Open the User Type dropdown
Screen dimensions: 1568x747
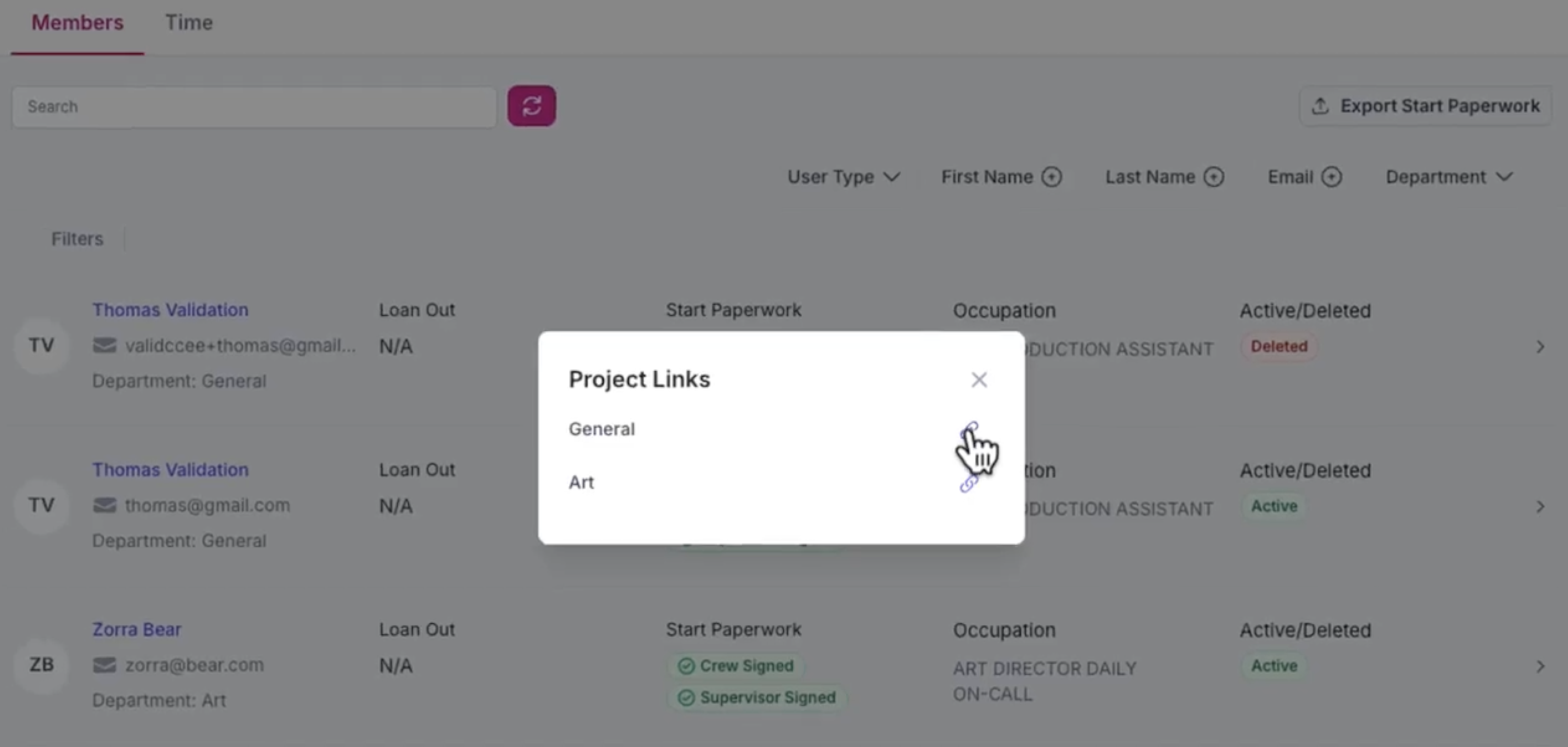(844, 177)
